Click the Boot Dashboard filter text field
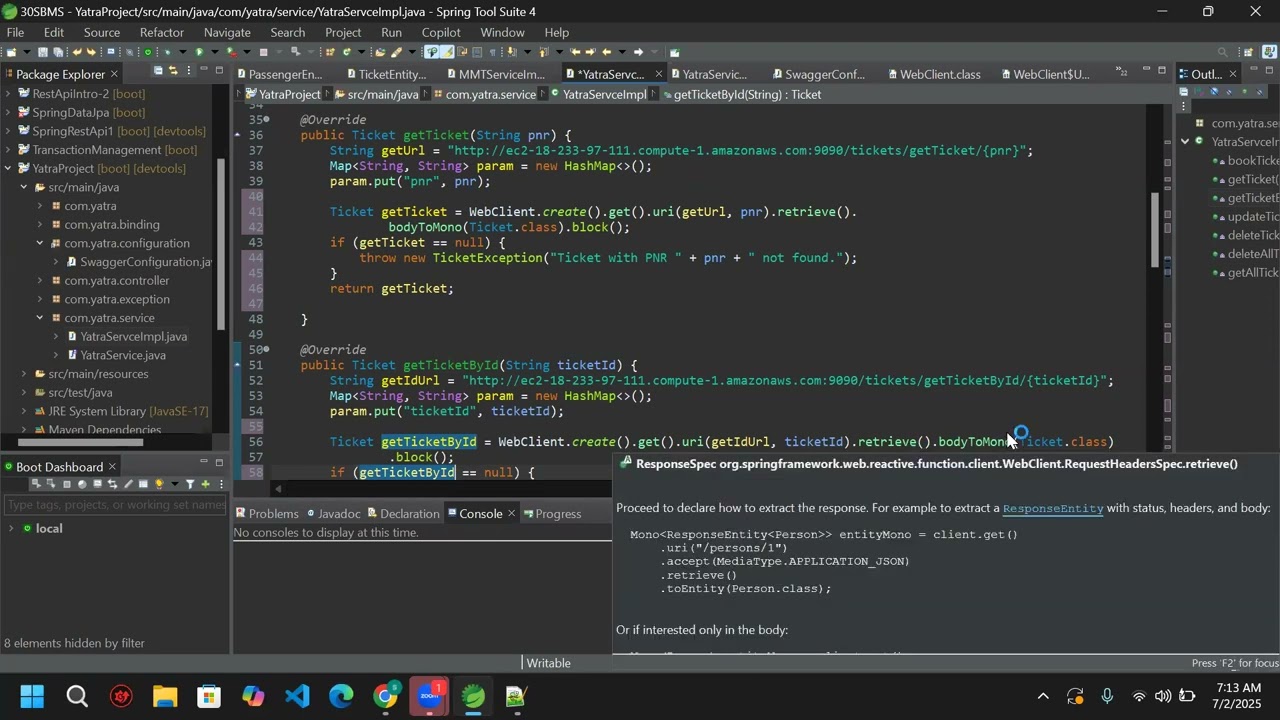 [115, 505]
